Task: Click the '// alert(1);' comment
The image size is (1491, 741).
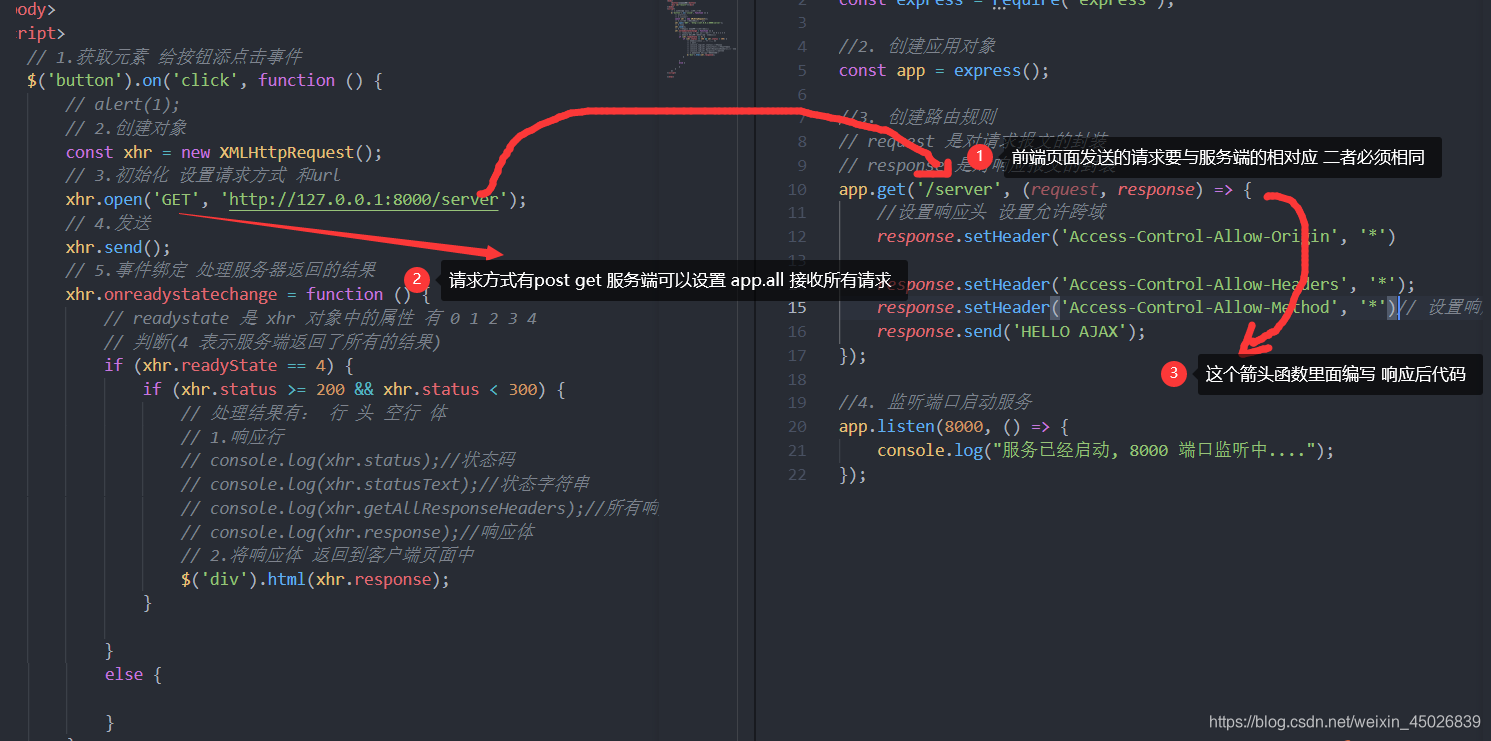Action: [x=122, y=105]
